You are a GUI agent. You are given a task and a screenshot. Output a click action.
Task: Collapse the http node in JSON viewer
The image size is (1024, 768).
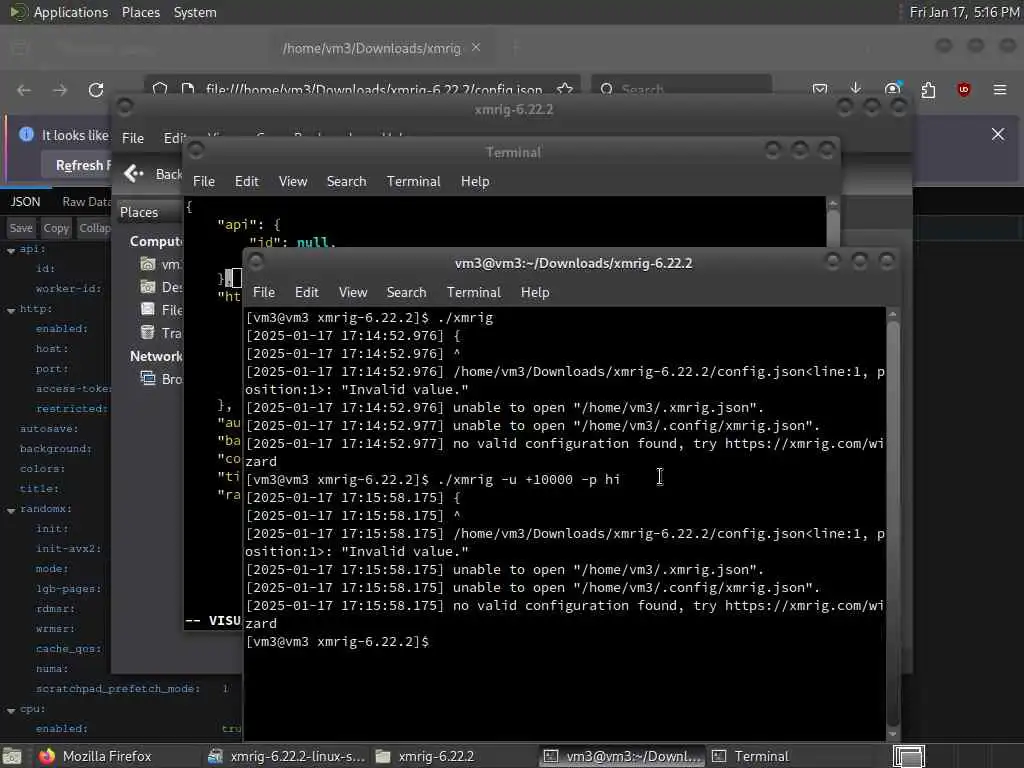tap(11, 310)
